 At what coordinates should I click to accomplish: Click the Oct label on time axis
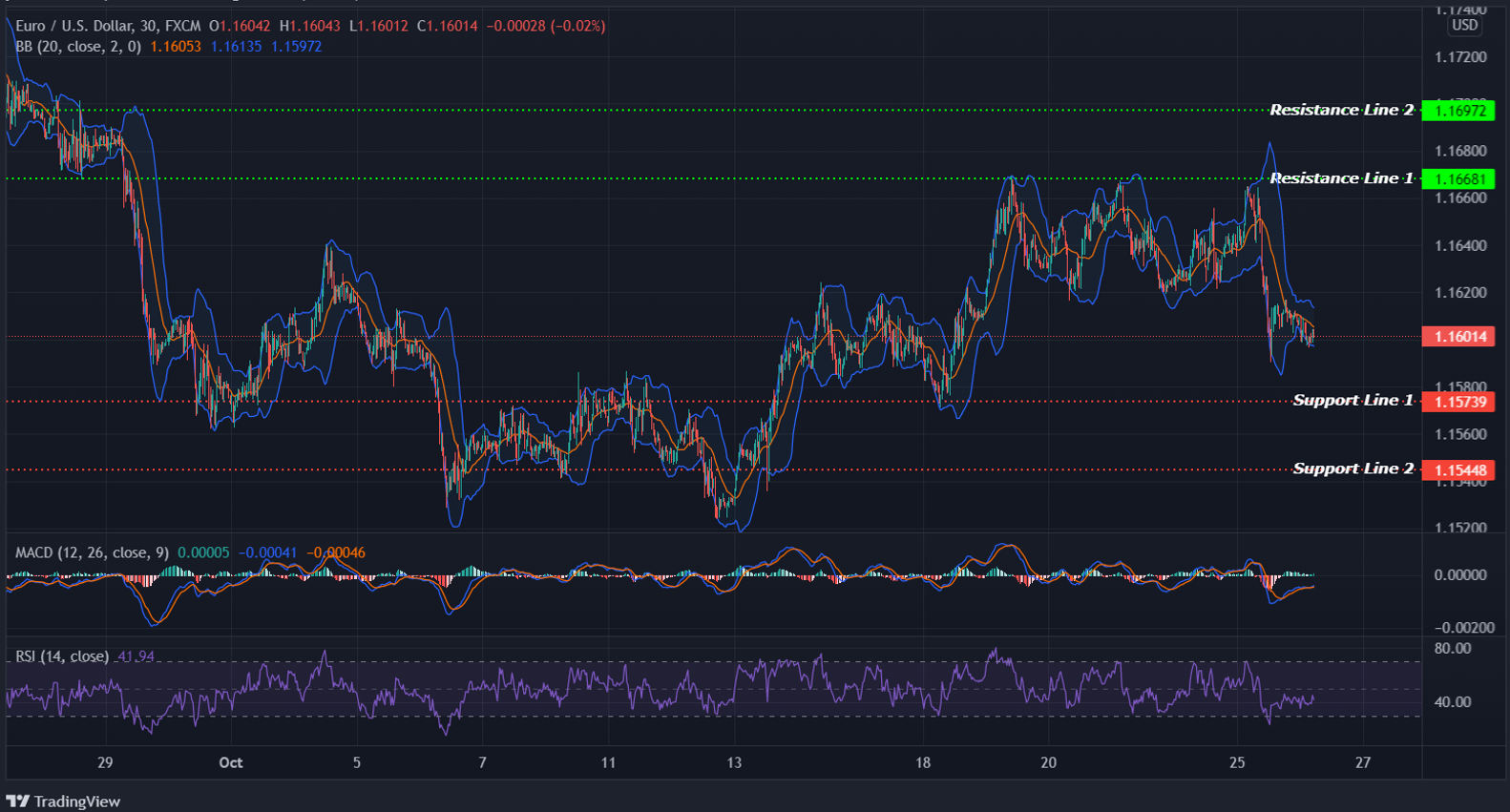(231, 762)
